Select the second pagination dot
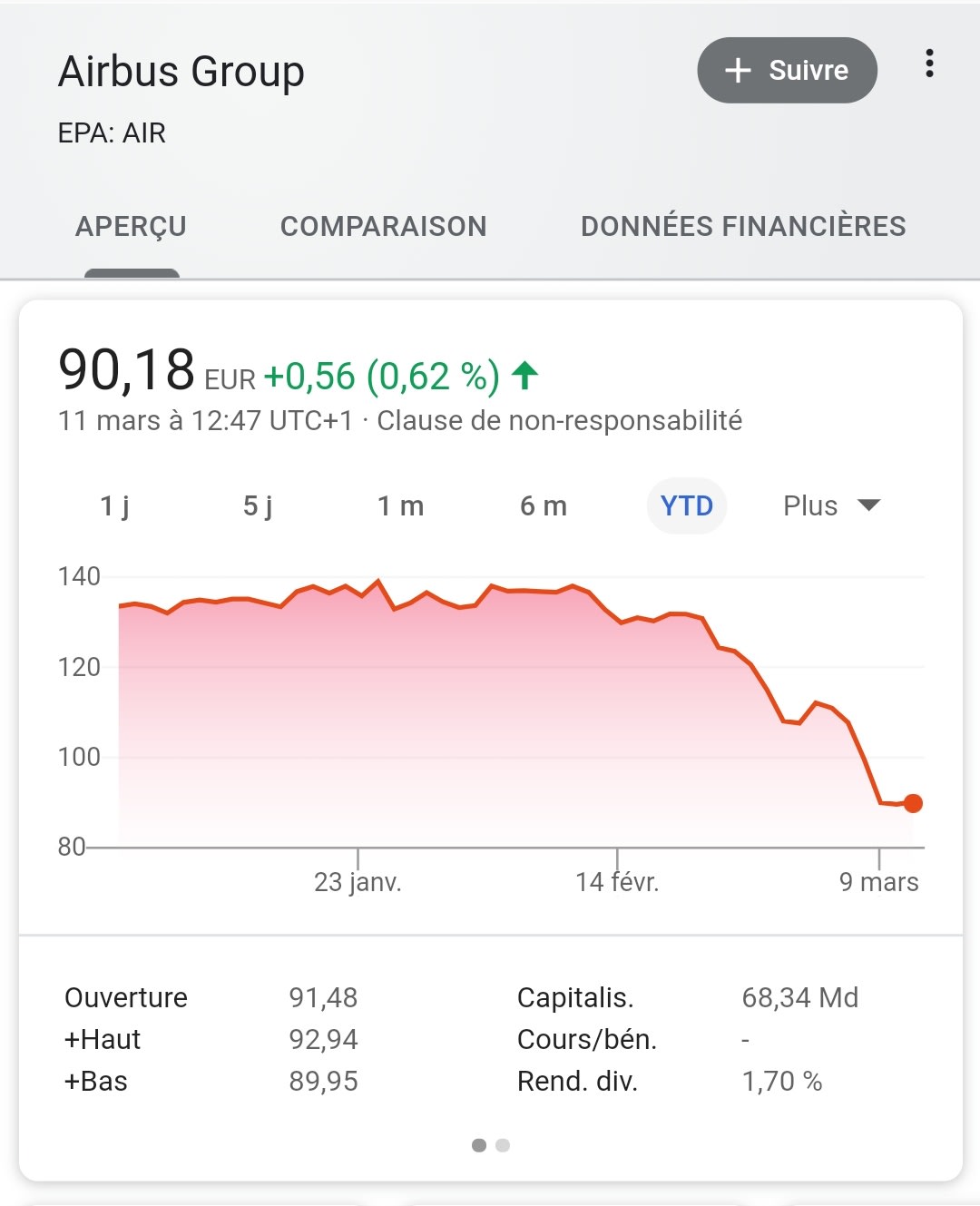Screen dimensions: 980x1206 point(503,1145)
